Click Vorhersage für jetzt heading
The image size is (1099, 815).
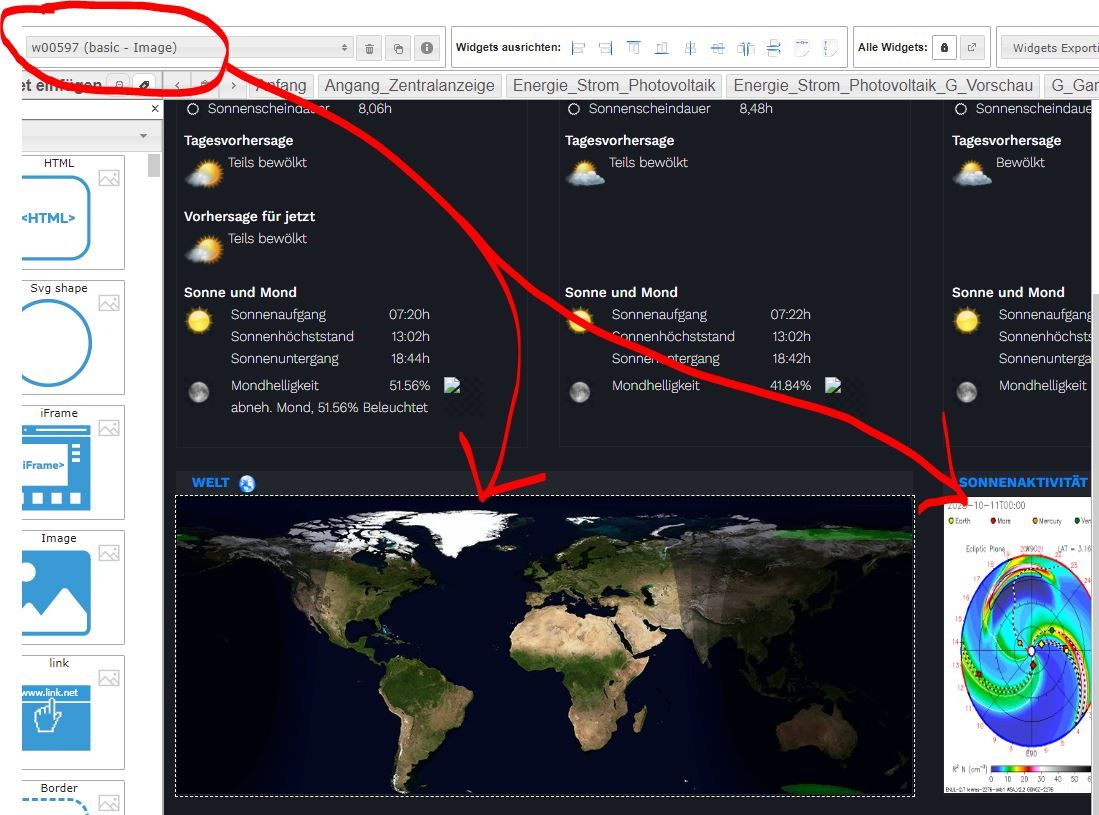coord(250,216)
